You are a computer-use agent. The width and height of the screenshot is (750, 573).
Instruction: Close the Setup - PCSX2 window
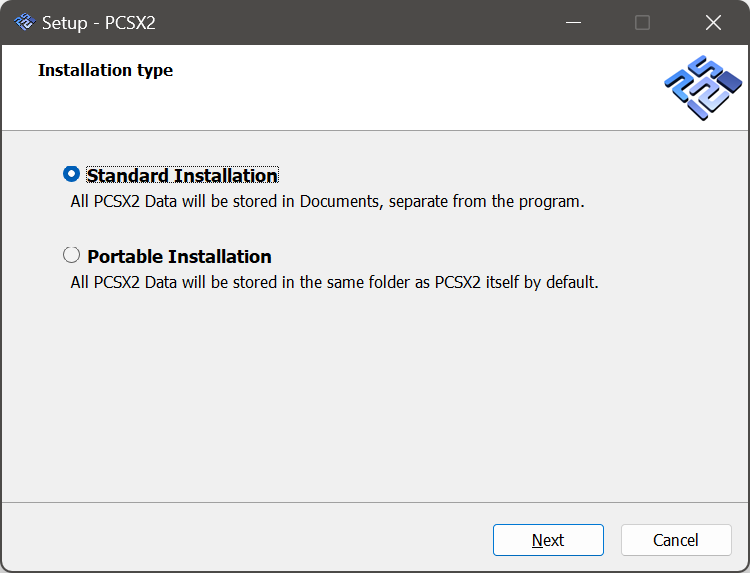point(713,22)
